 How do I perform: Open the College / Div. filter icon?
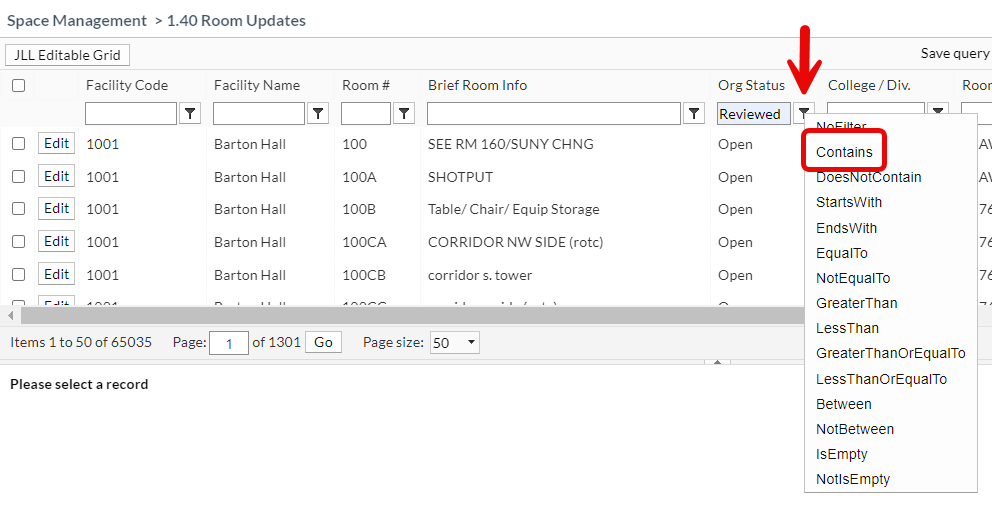938,109
